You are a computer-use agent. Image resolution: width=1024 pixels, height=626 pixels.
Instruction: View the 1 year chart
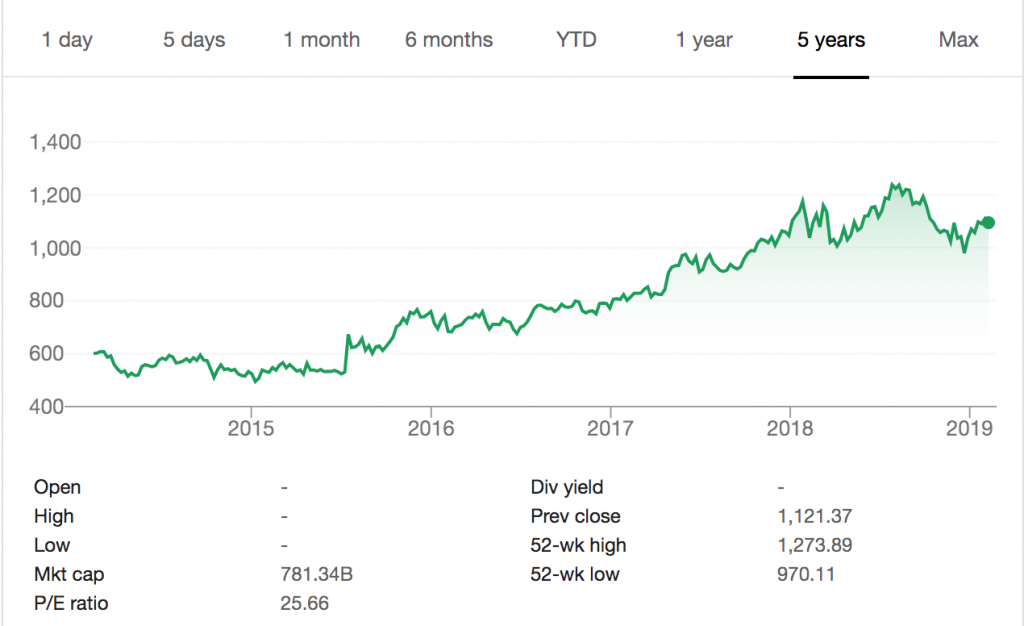click(704, 40)
